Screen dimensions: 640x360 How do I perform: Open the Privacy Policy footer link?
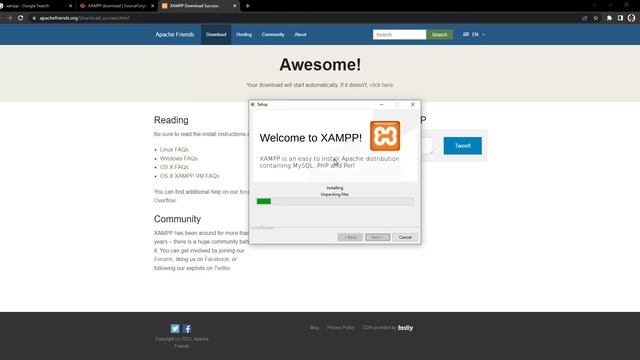pos(341,328)
